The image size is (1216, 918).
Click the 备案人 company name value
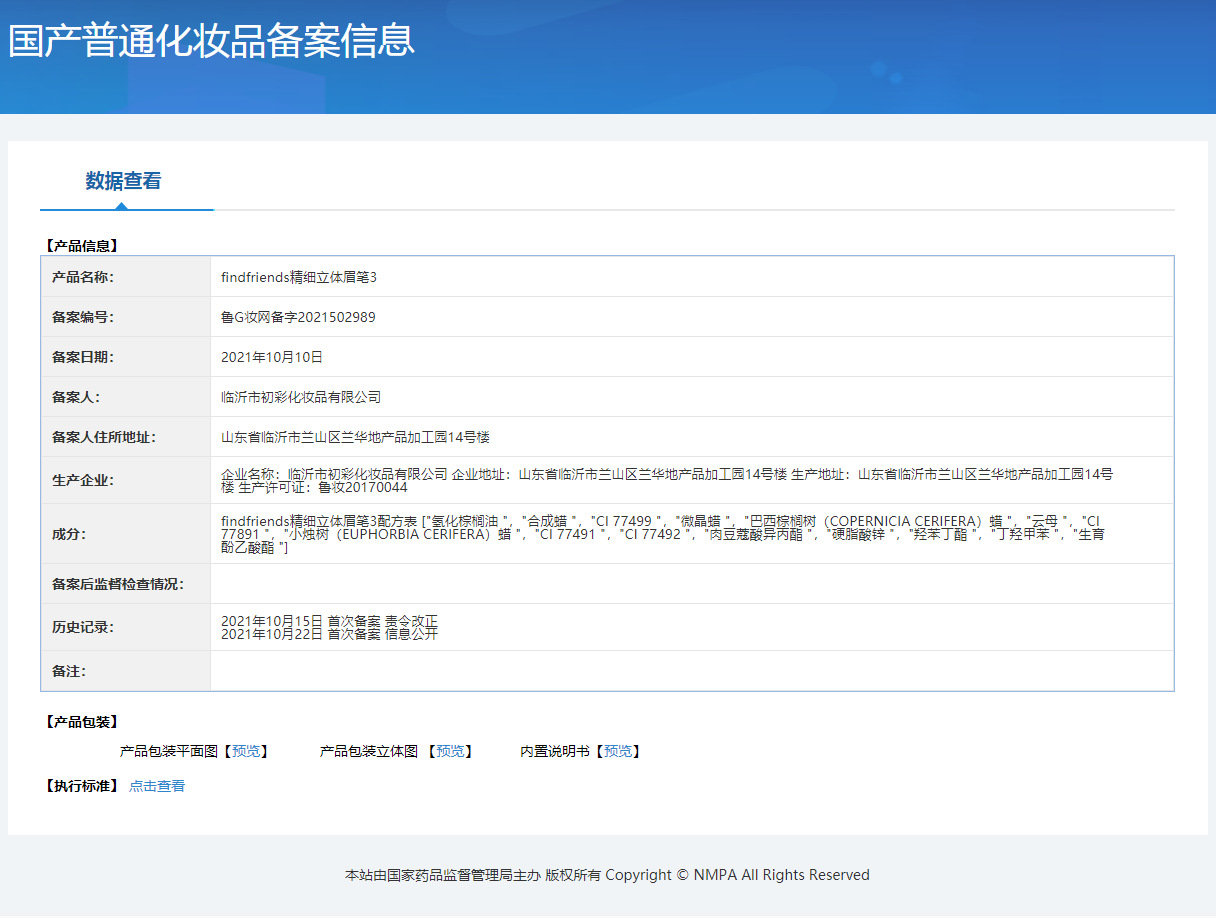(x=301, y=397)
